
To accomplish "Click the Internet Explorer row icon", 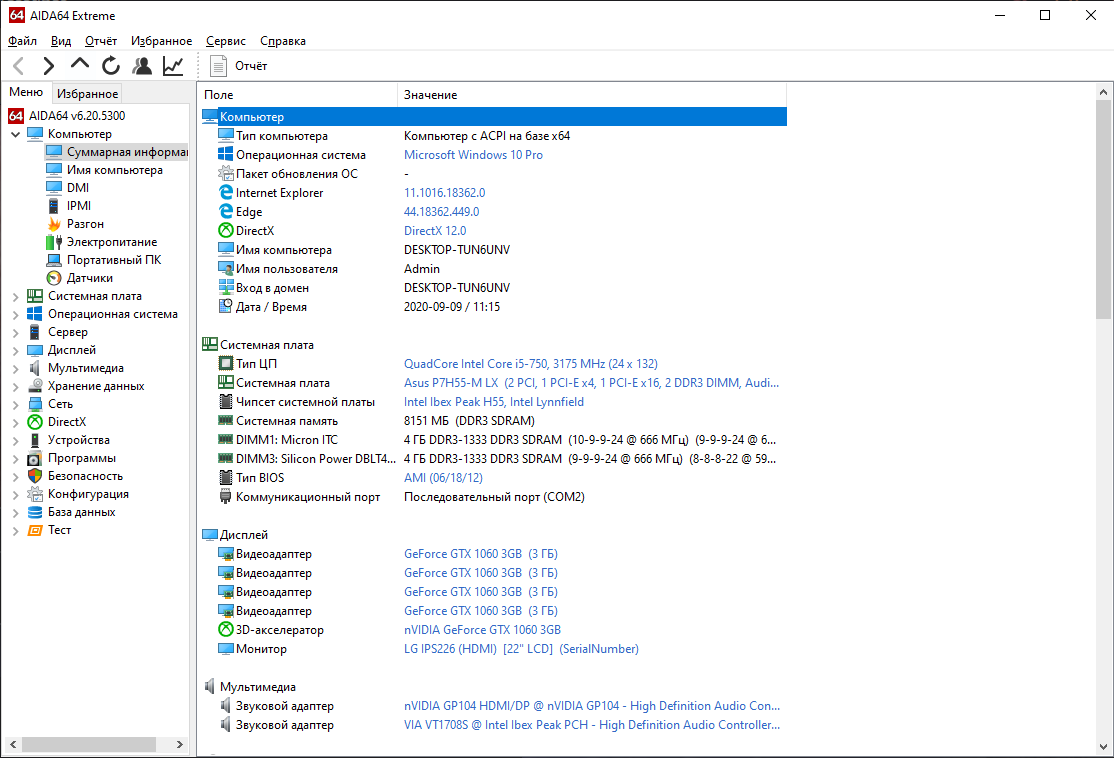I will tap(225, 193).
